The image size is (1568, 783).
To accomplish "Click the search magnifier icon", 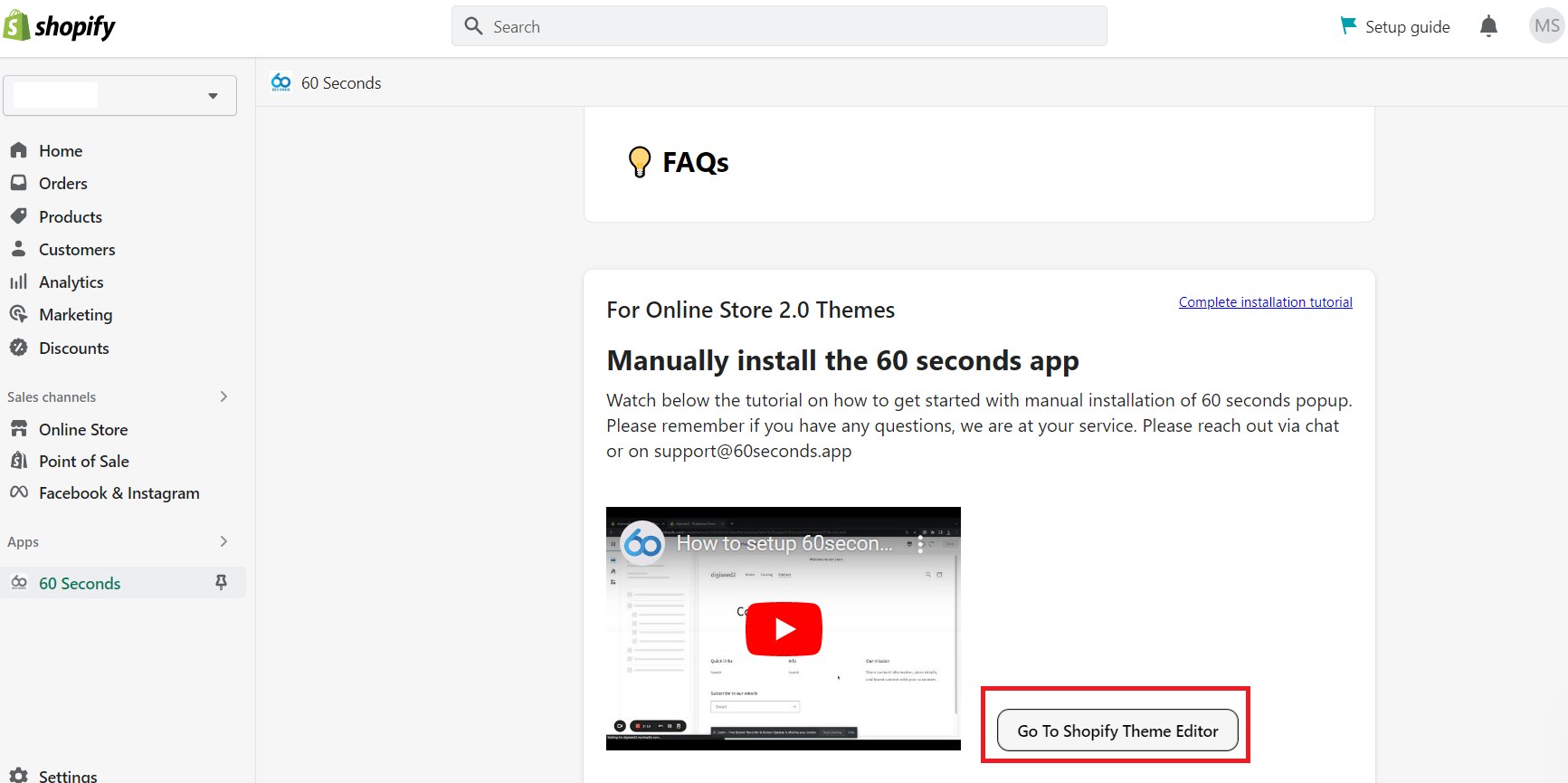I will coord(473,26).
